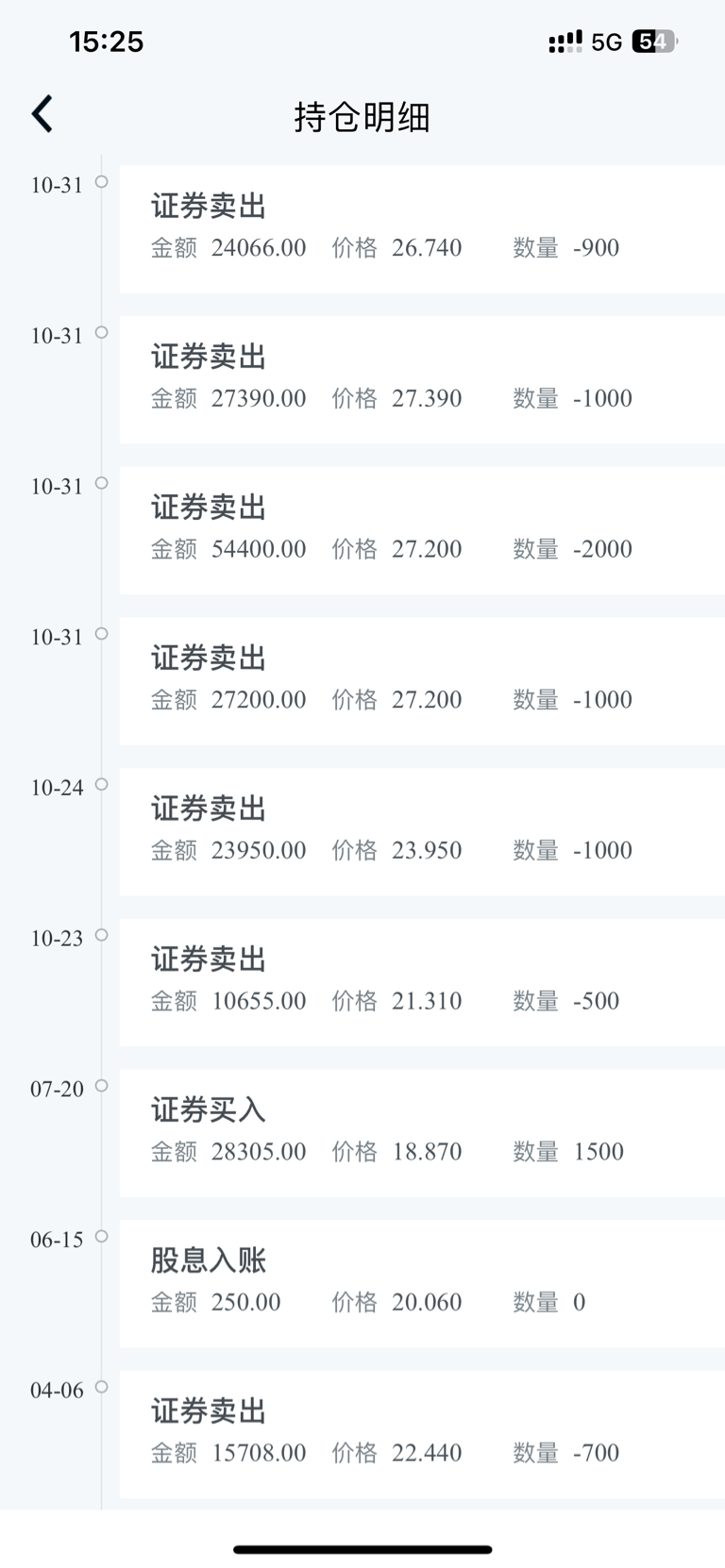This screenshot has width=725, height=1568.
Task: Tap the 持仓明细 page title
Action: [362, 117]
